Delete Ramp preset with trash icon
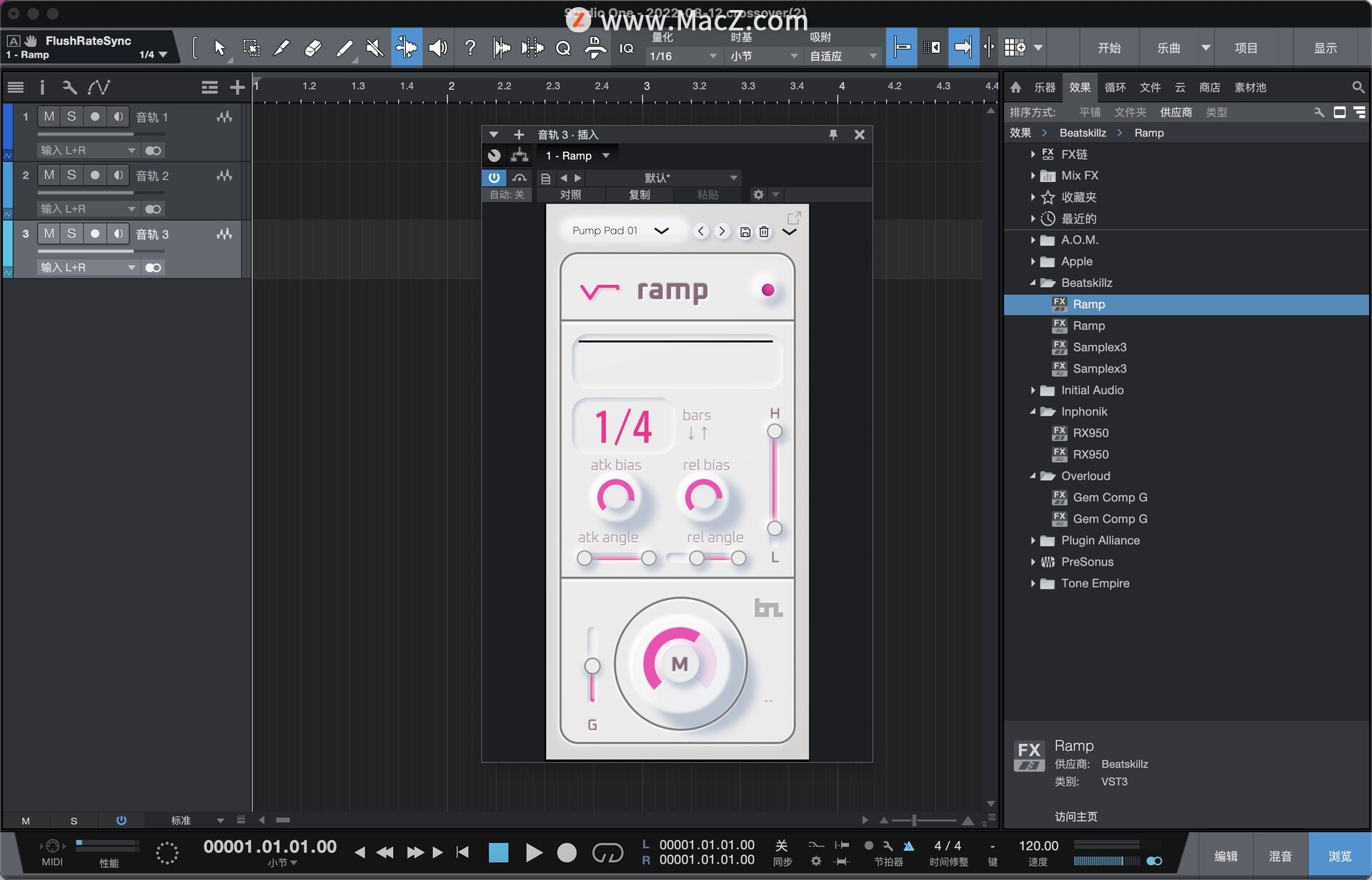Viewport: 1372px width, 880px height. [764, 231]
